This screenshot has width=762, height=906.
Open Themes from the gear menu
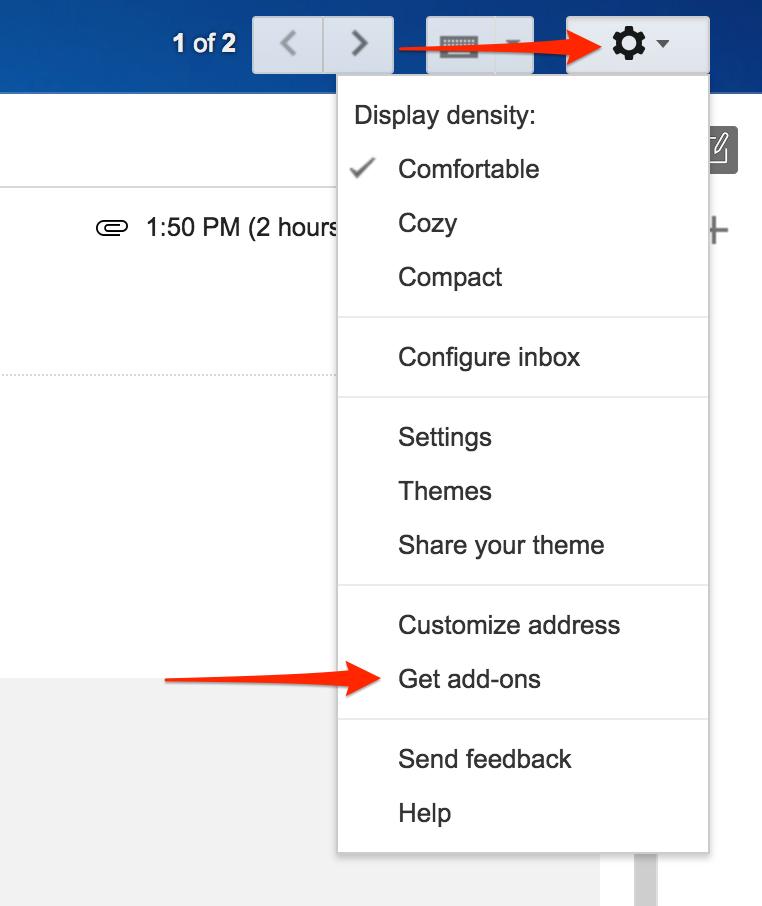coord(523,491)
